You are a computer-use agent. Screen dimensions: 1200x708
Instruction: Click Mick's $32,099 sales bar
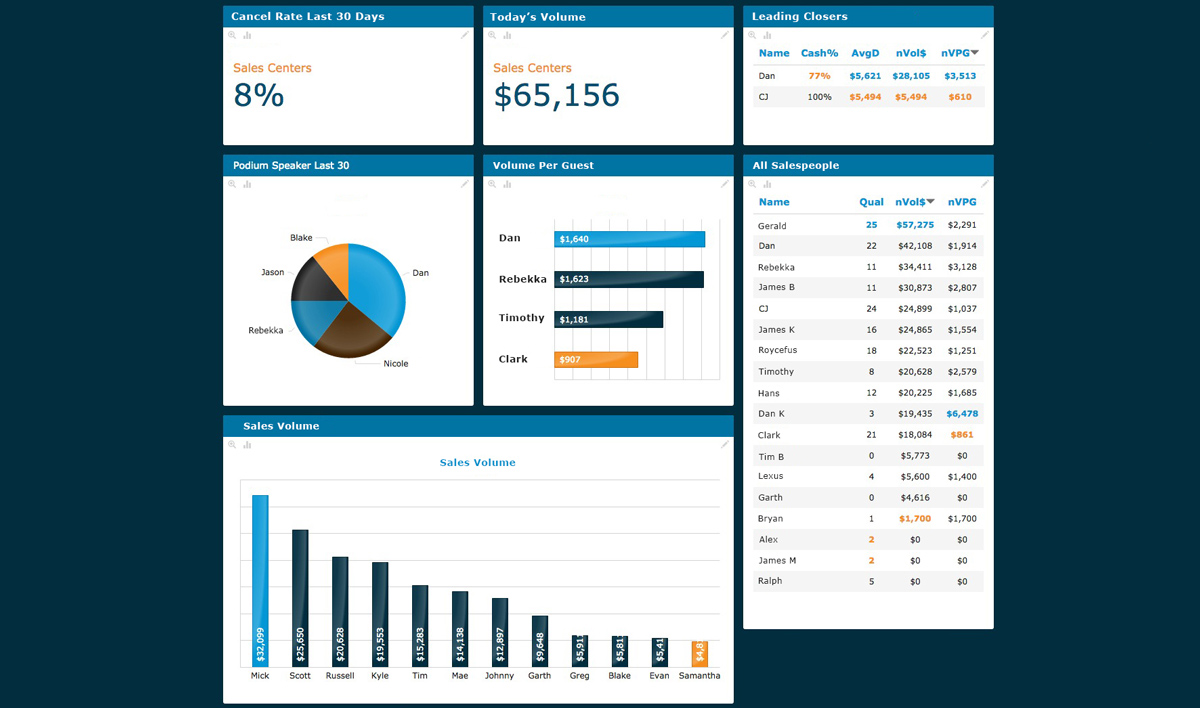[x=260, y=581]
